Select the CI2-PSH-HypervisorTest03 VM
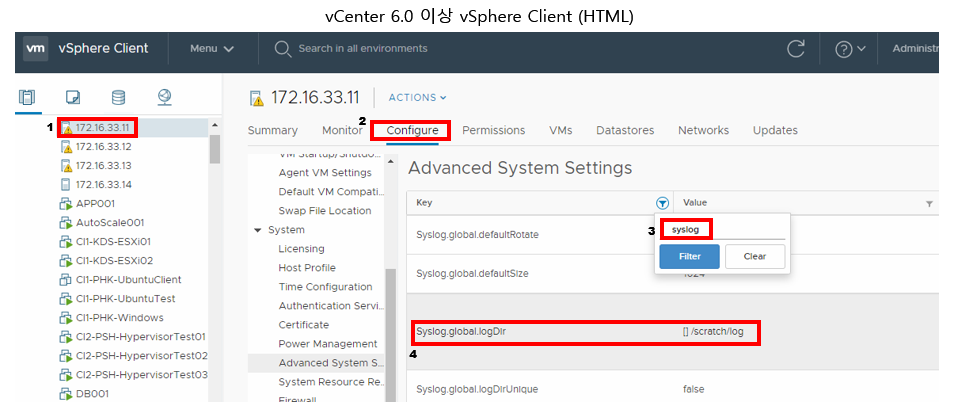This screenshot has width=960, height=417. tap(141, 374)
